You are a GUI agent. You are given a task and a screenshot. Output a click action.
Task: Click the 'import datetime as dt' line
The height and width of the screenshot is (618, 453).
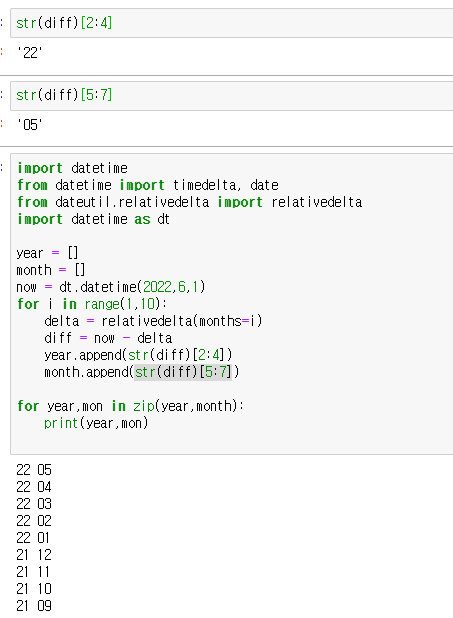click(x=93, y=219)
